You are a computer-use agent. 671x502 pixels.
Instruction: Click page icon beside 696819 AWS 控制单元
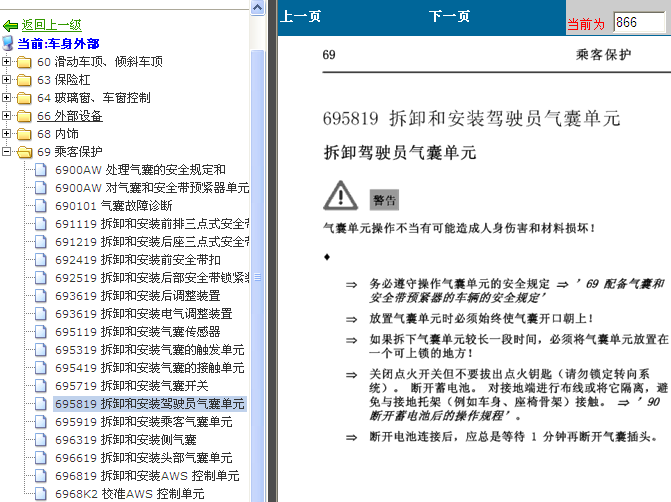(41, 475)
